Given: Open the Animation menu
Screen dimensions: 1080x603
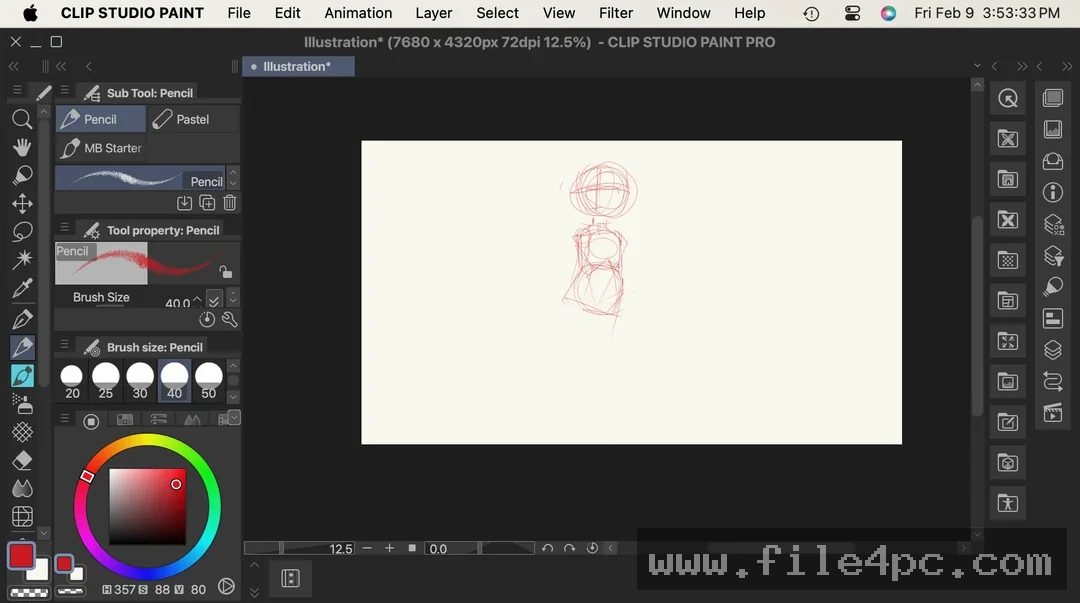Looking at the screenshot, I should tap(358, 13).
